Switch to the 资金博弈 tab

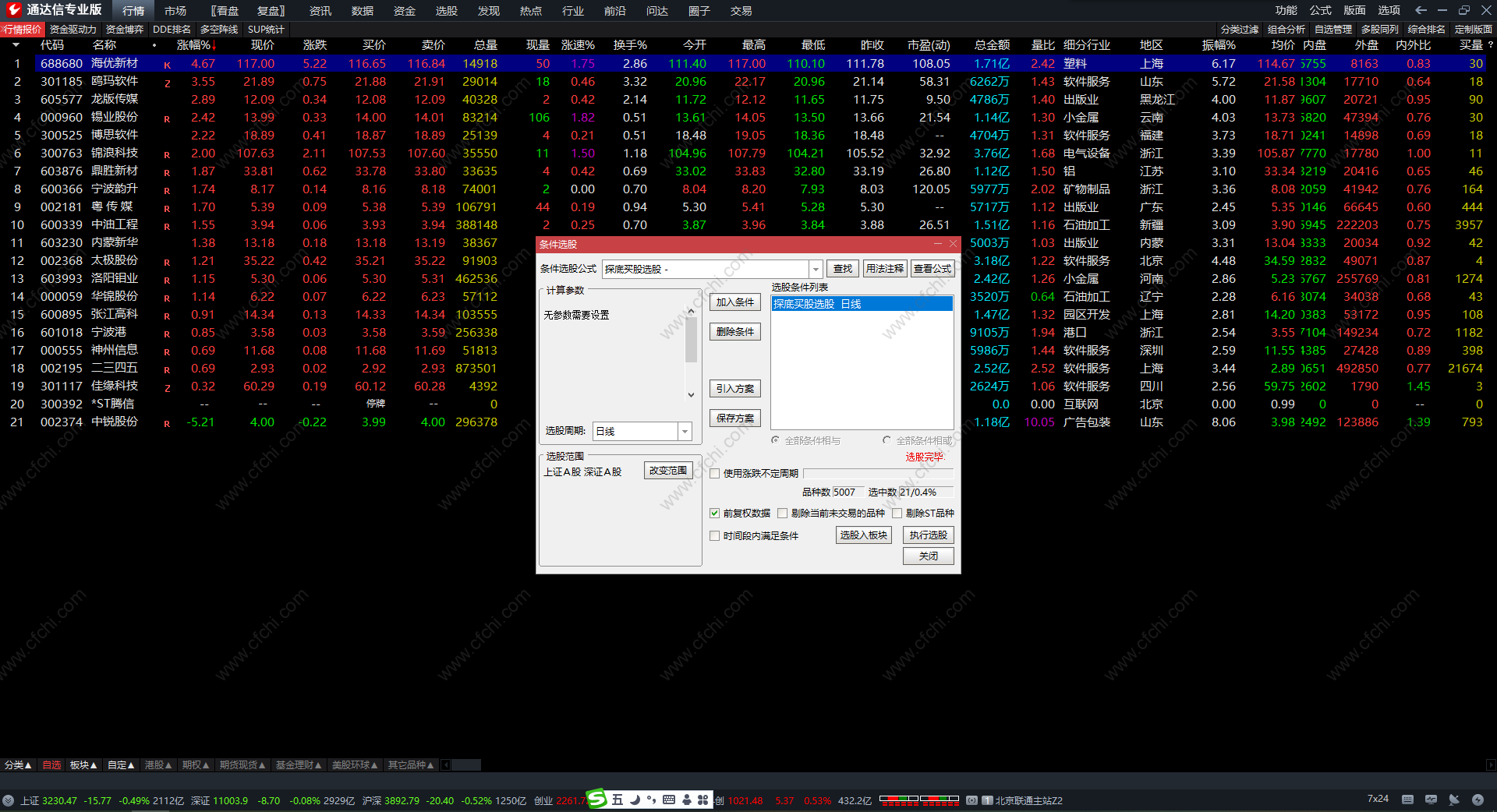tap(125, 30)
